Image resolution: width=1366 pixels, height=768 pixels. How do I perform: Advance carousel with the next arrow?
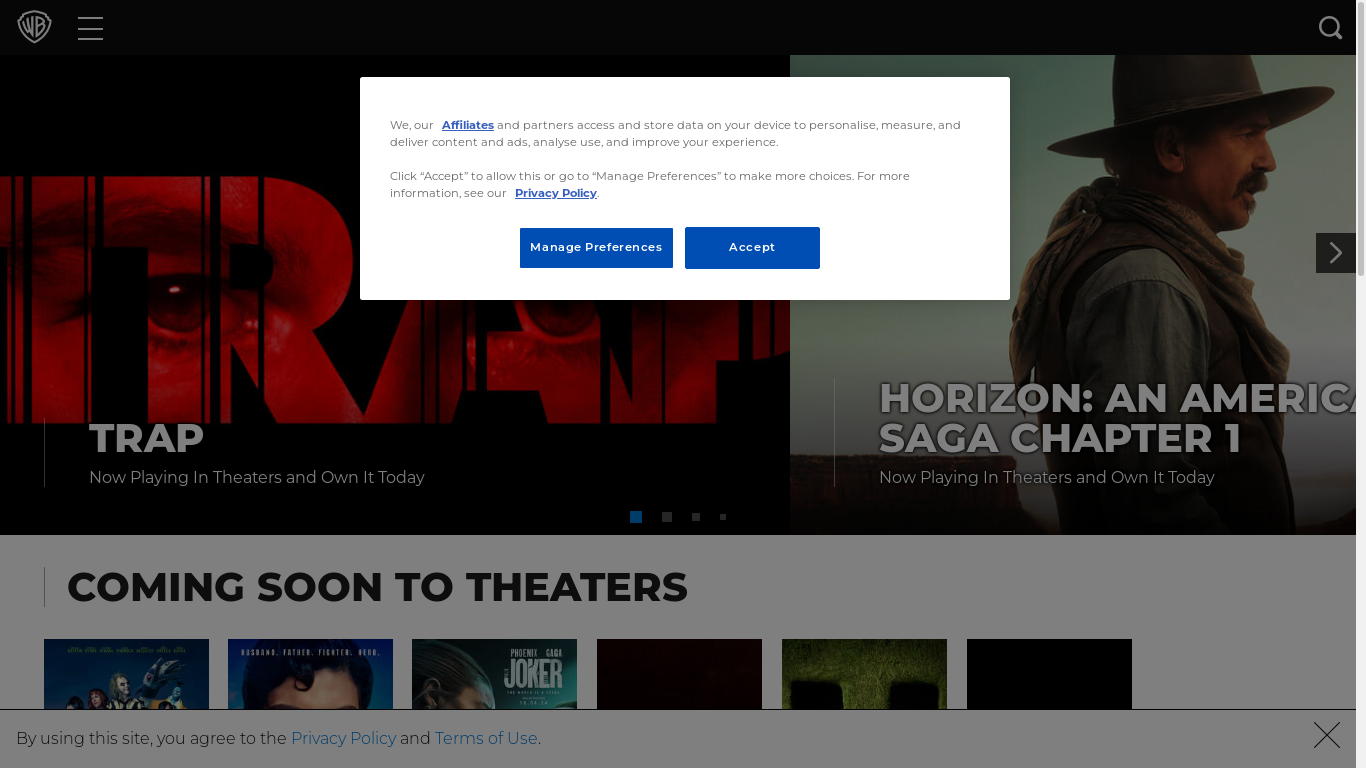click(1335, 253)
